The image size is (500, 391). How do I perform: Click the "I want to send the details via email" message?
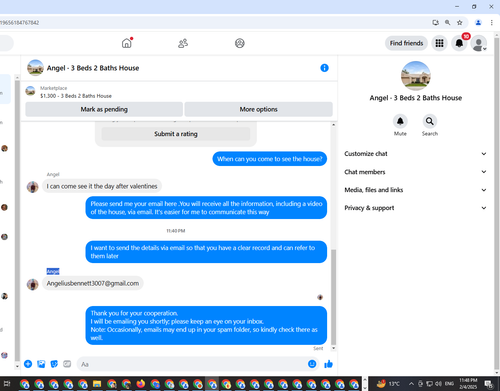click(206, 252)
